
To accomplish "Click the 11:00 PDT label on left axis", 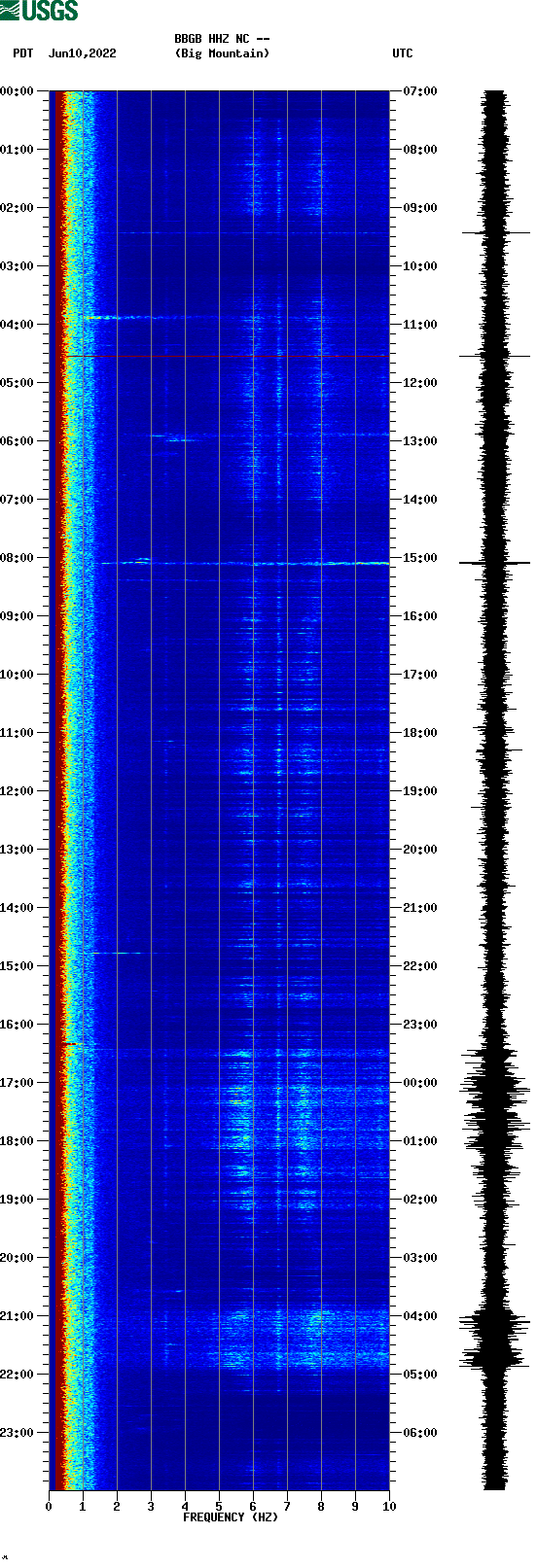I will pos(18,733).
